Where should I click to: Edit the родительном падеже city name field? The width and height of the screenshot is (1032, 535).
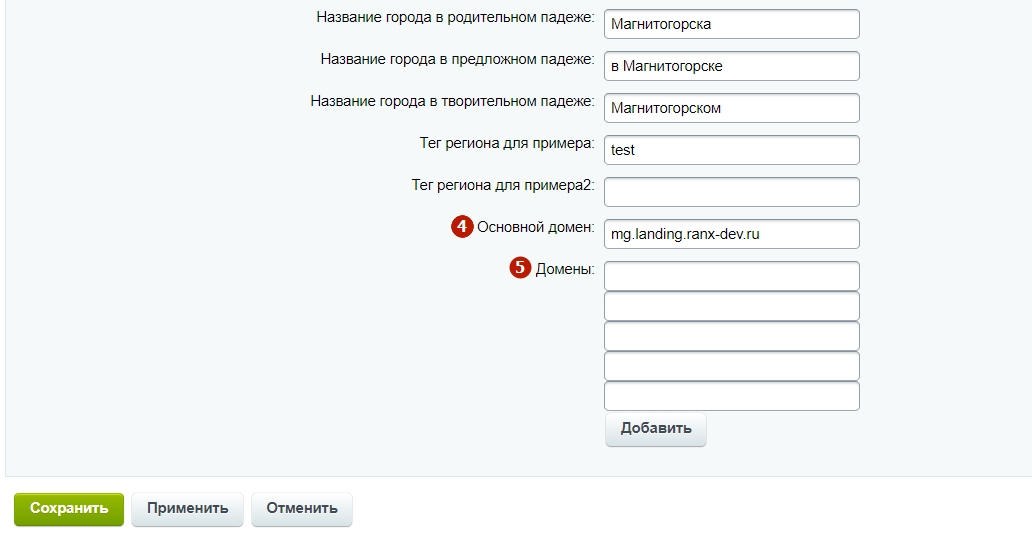click(732, 24)
